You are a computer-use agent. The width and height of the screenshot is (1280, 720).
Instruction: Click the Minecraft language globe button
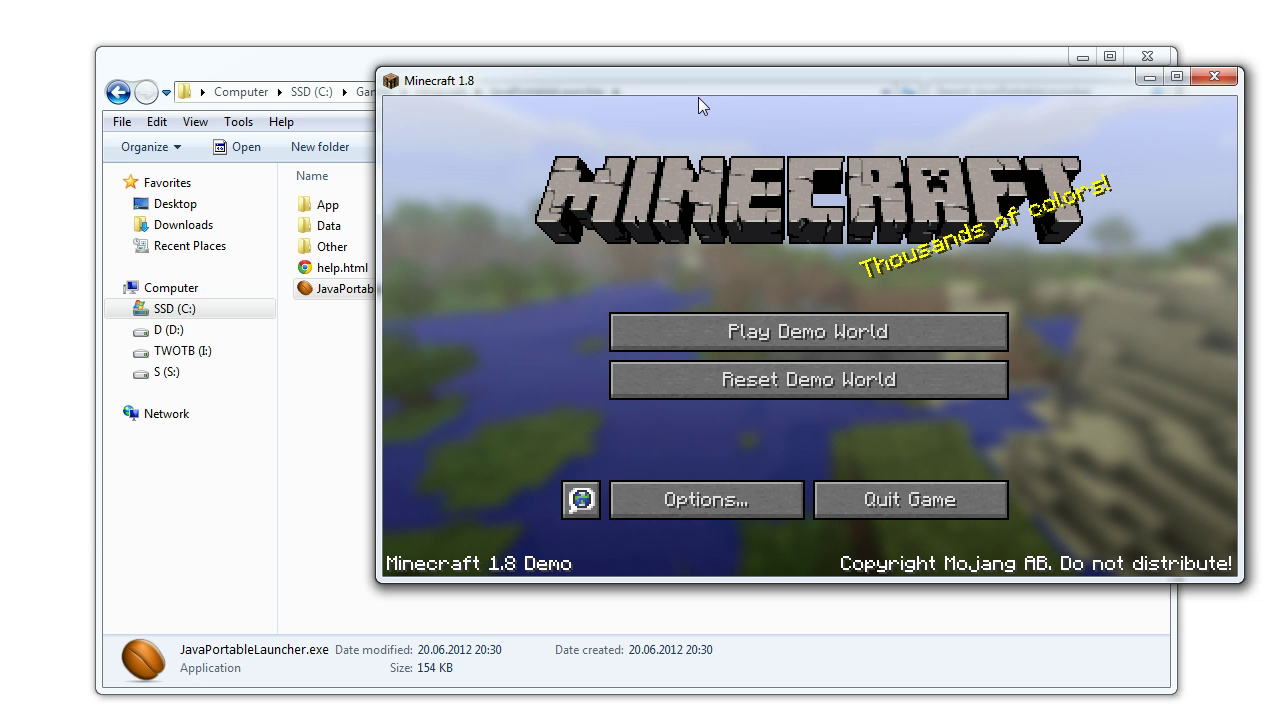point(580,500)
